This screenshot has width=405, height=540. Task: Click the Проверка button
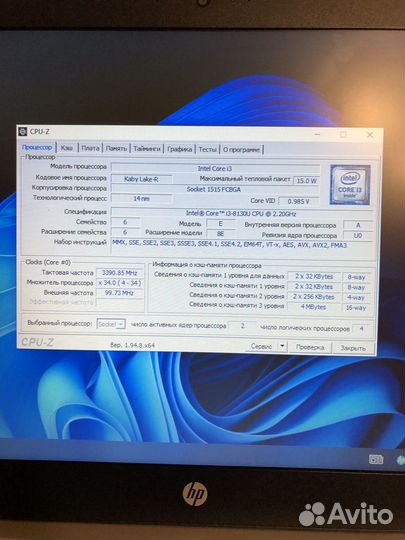tap(310, 347)
